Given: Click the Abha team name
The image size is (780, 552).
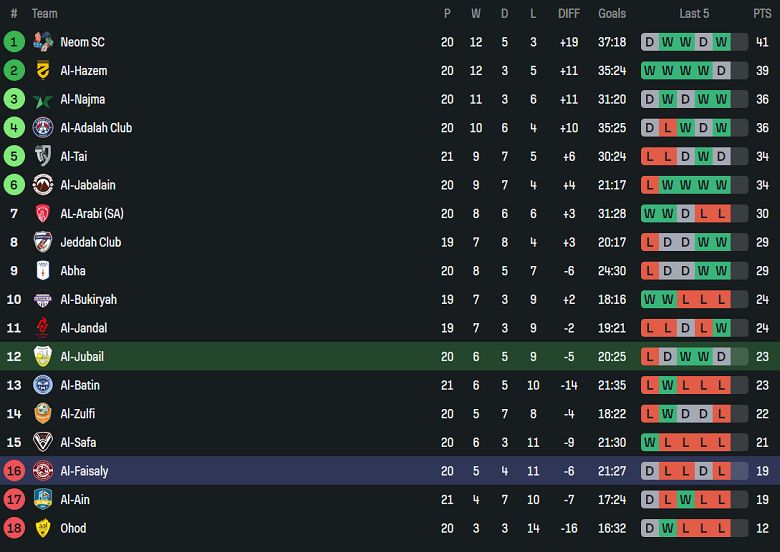Looking at the screenshot, I should click(73, 271).
